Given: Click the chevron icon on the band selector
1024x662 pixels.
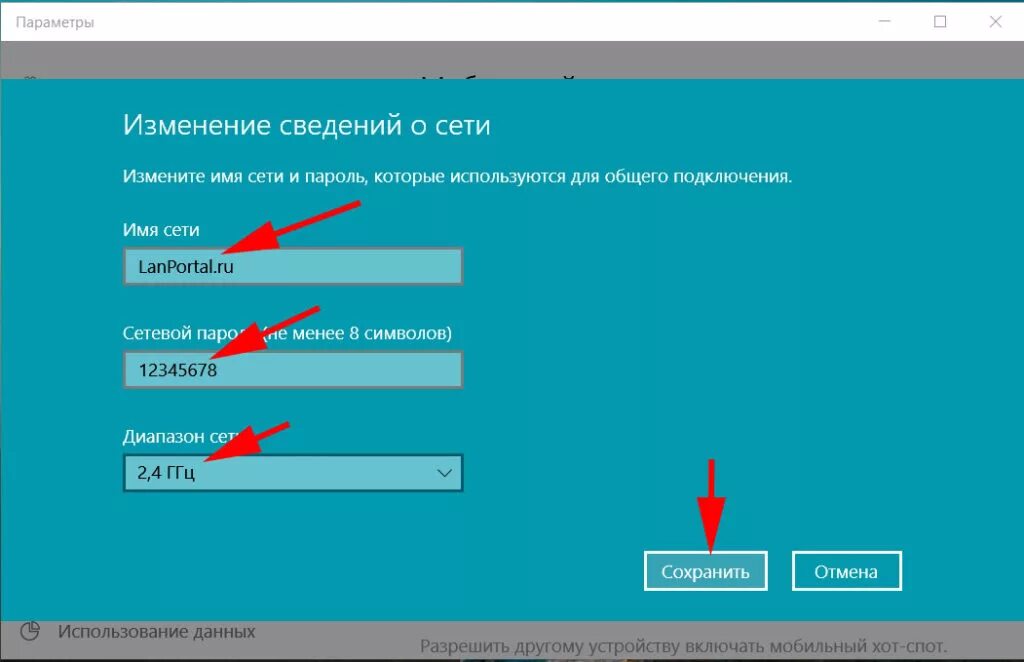Looking at the screenshot, I should tap(444, 471).
